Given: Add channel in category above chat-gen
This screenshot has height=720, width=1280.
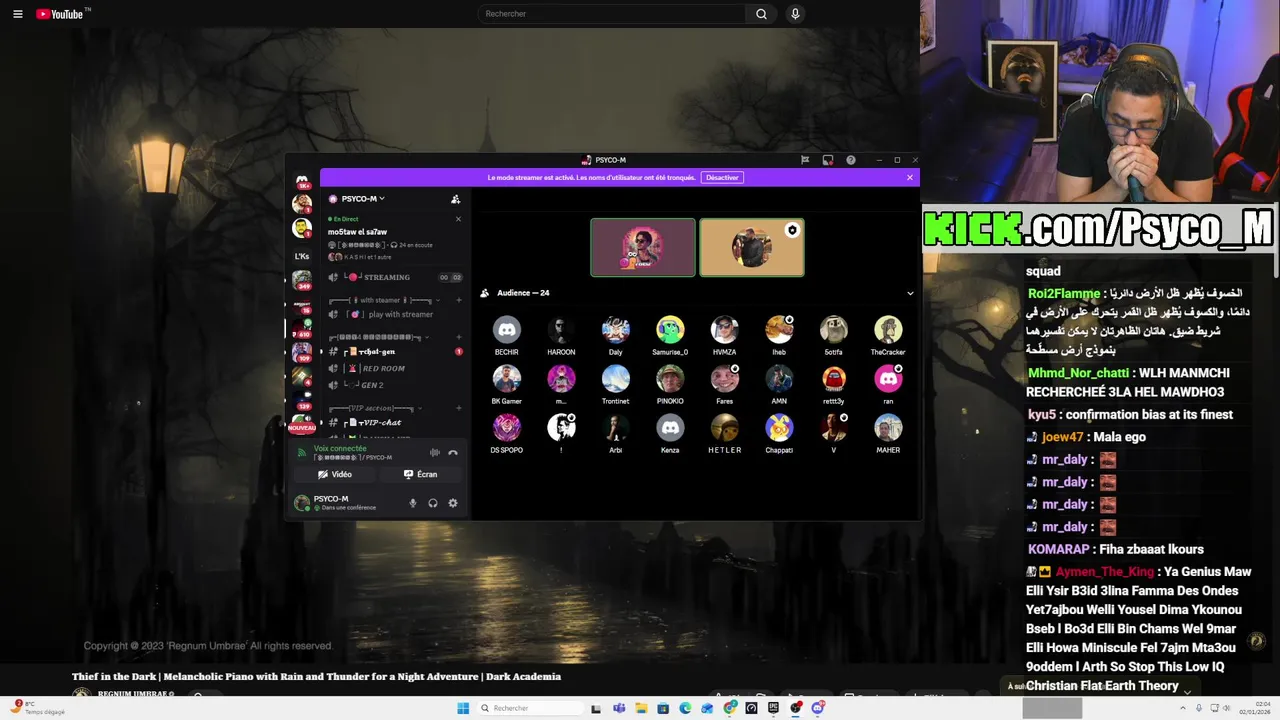Looking at the screenshot, I should (x=459, y=337).
